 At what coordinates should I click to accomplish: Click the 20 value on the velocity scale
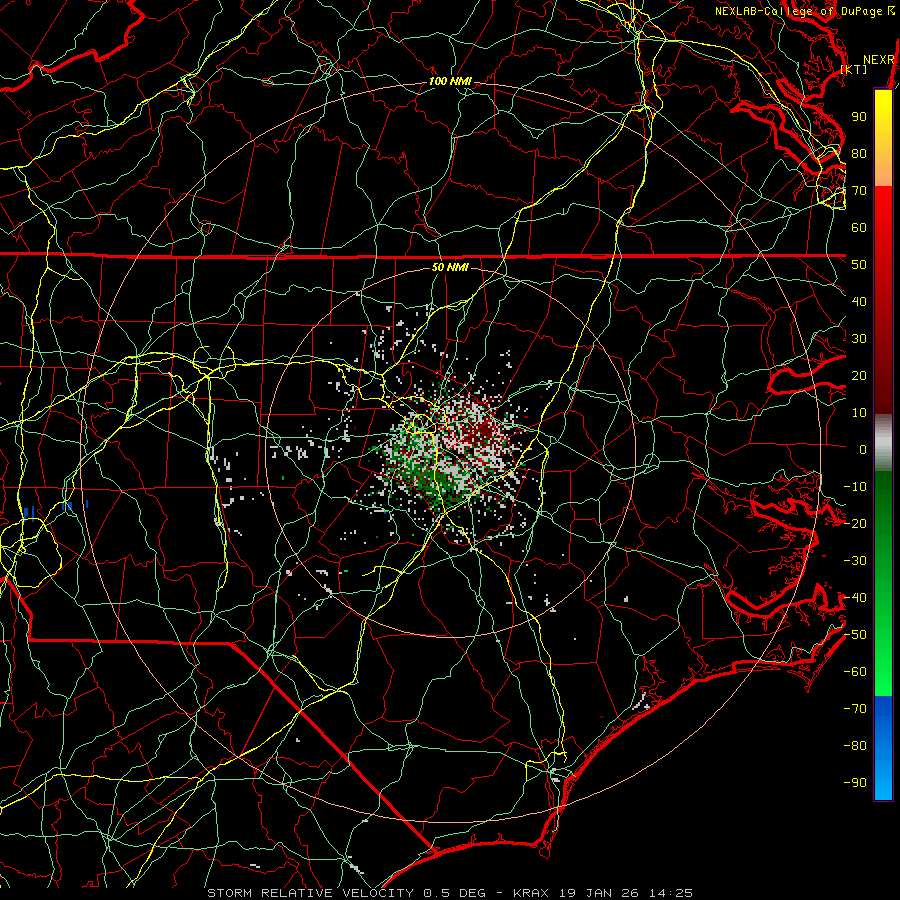[x=859, y=376]
